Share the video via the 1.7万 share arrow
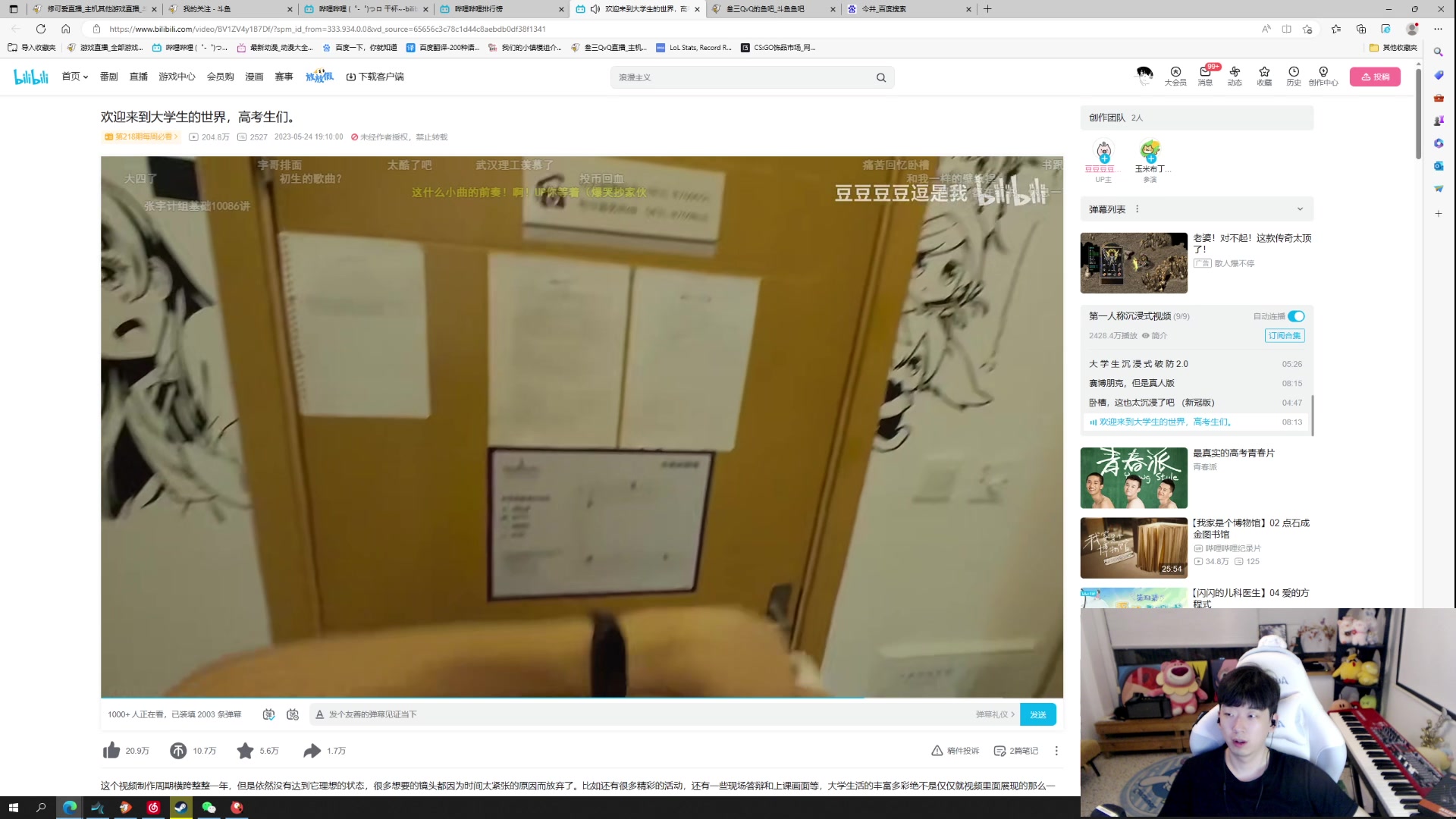 (312, 750)
